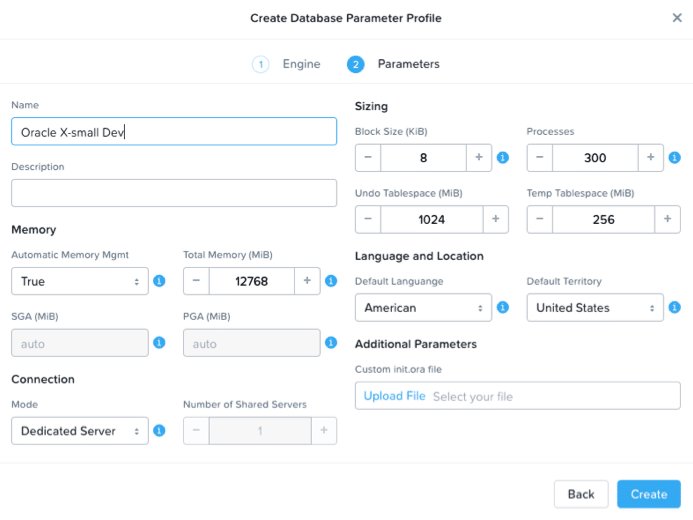Click info icon beside Connection Mode dropdown

click(x=159, y=431)
